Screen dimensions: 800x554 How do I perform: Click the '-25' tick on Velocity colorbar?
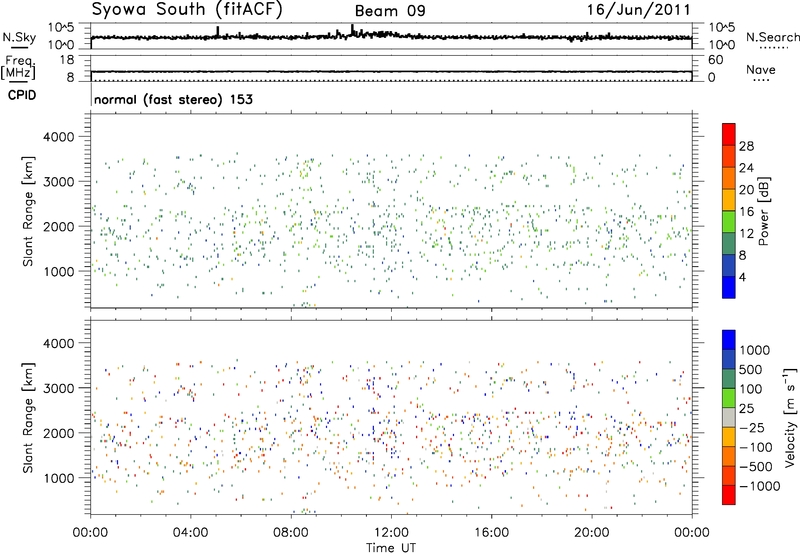tap(752, 427)
